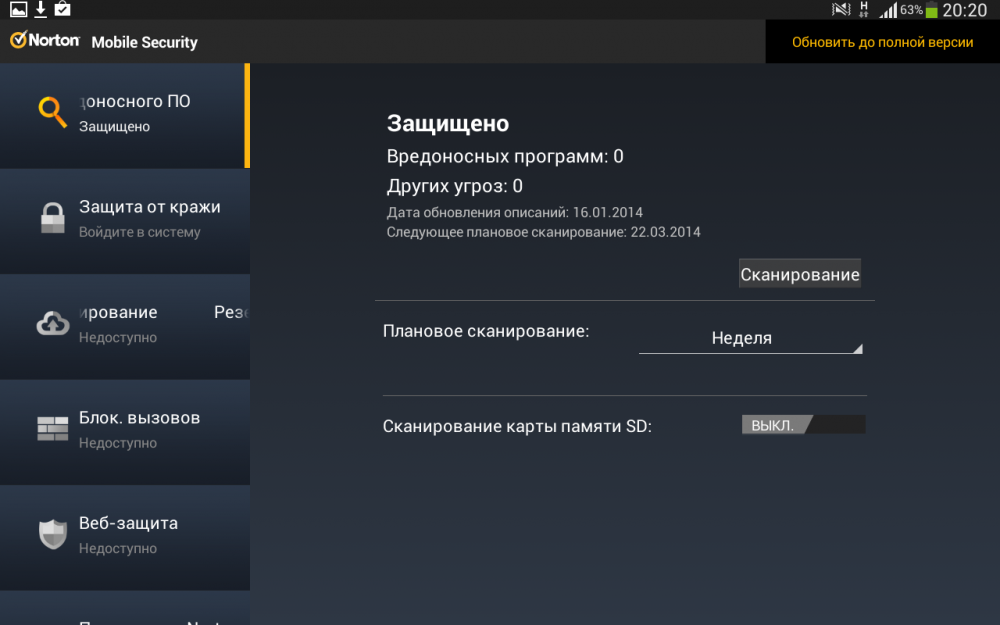
Task: Select the Защита от кражи menu item
Action: [125, 221]
